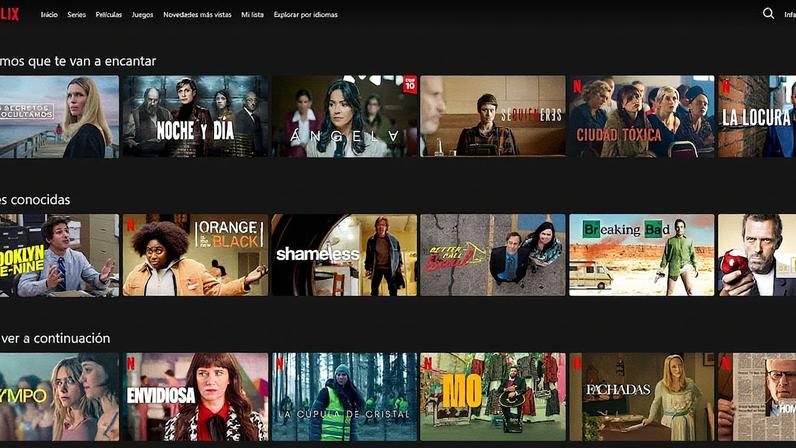
Task: Click the Netflix N badge on Envidiosa
Action: 131,364
